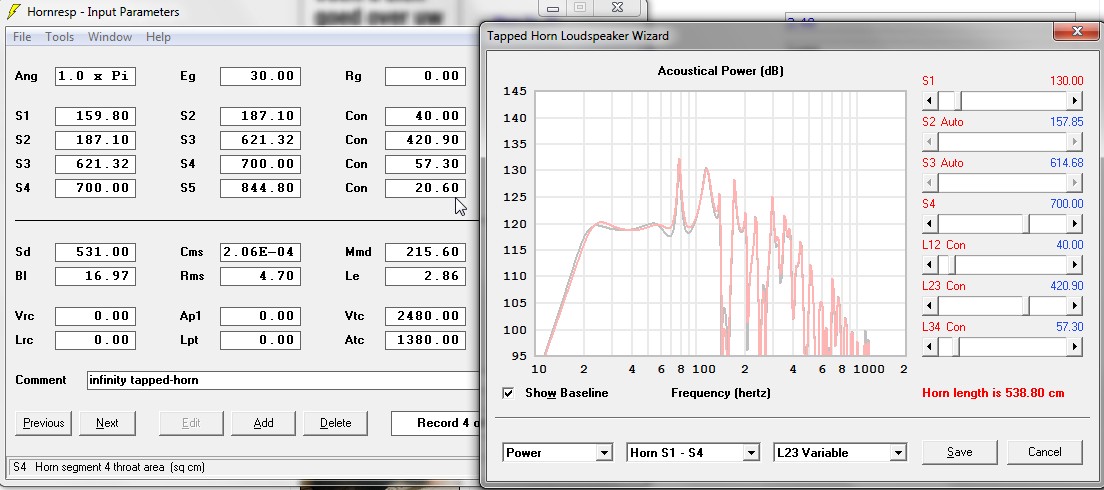Click the Vtc field showing 2480.00

[425, 316]
